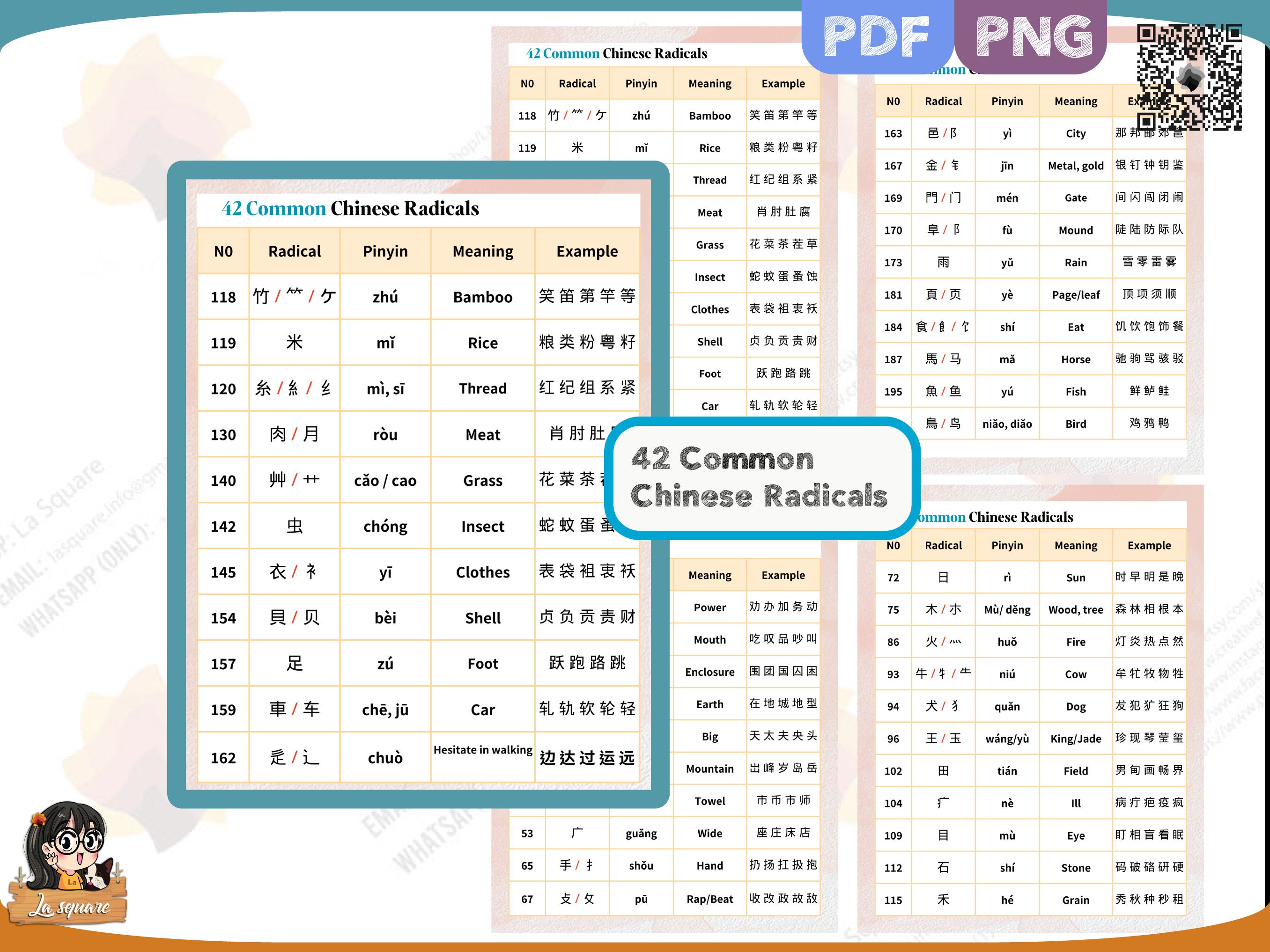Click the purple PNG badge
The width and height of the screenshot is (1270, 952).
1031,36
